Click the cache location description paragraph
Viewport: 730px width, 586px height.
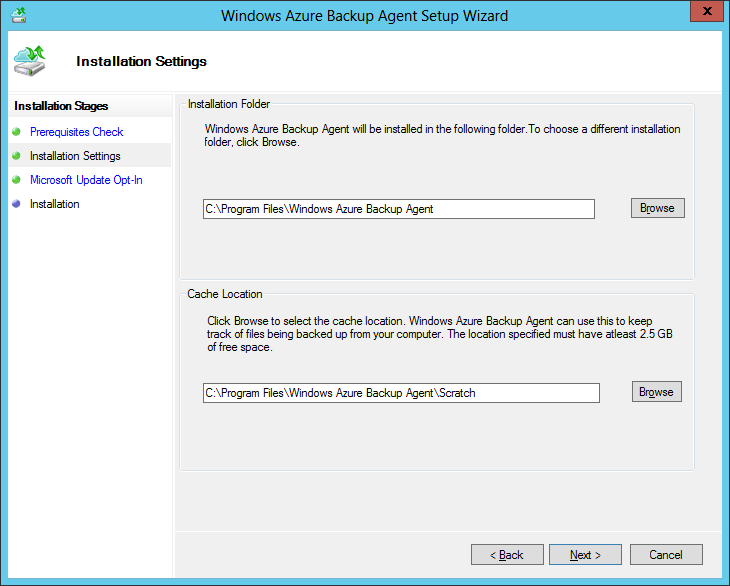(440, 334)
